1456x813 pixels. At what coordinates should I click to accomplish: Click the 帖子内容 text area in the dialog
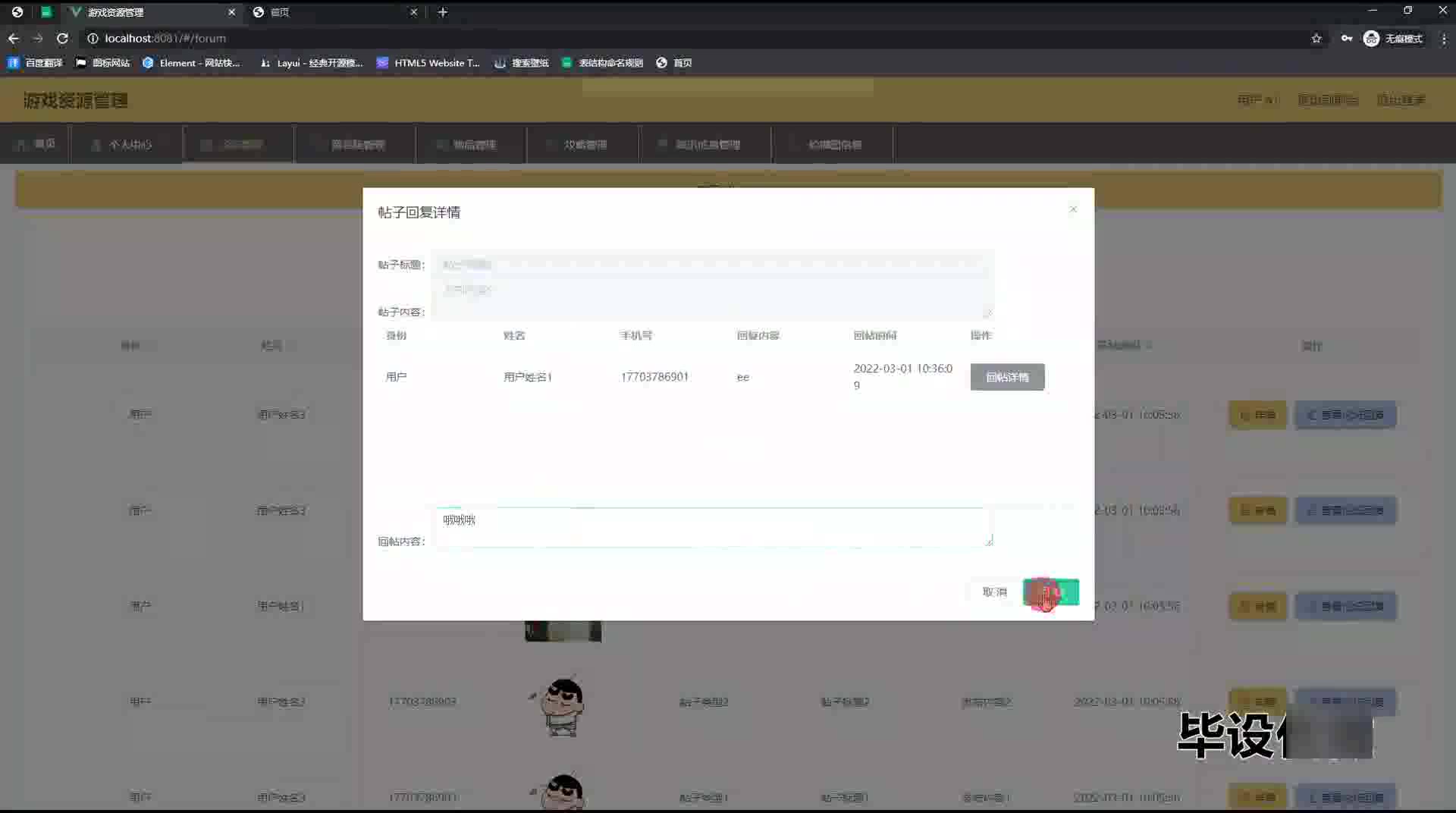713,300
